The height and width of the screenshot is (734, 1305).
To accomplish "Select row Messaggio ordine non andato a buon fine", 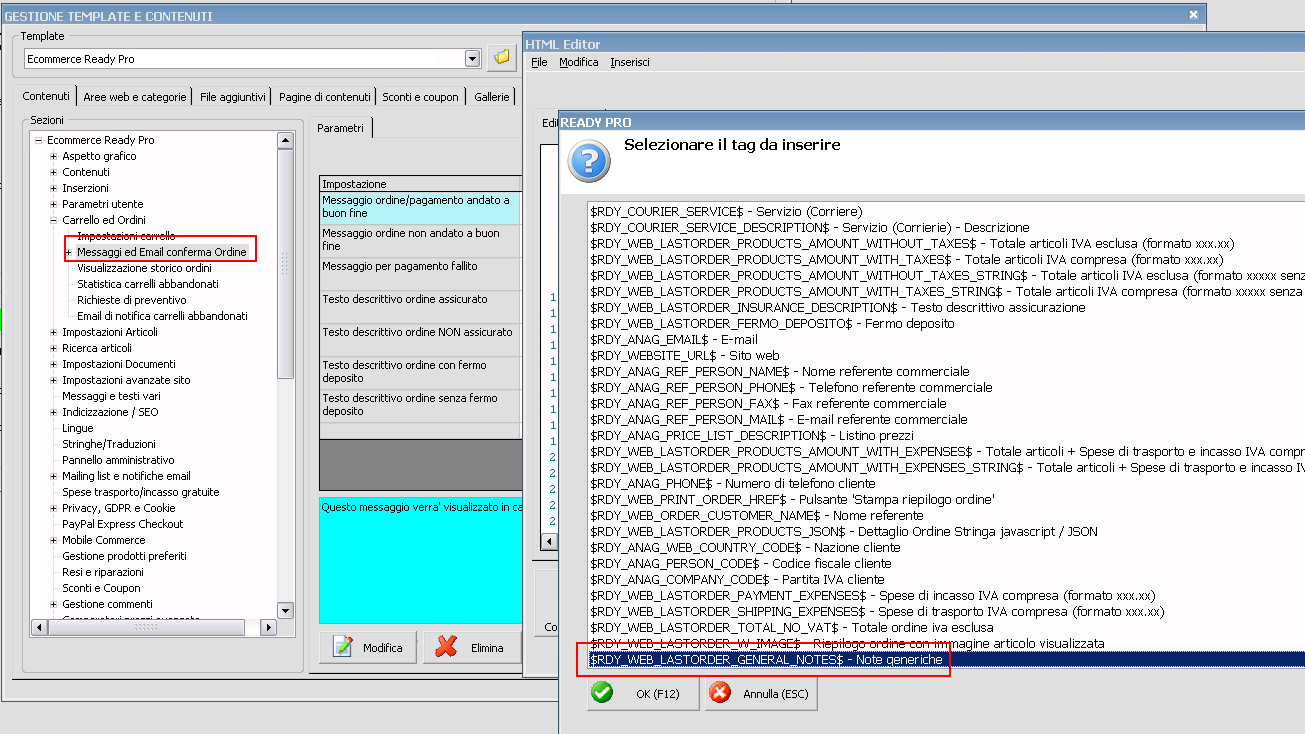I will point(420,241).
